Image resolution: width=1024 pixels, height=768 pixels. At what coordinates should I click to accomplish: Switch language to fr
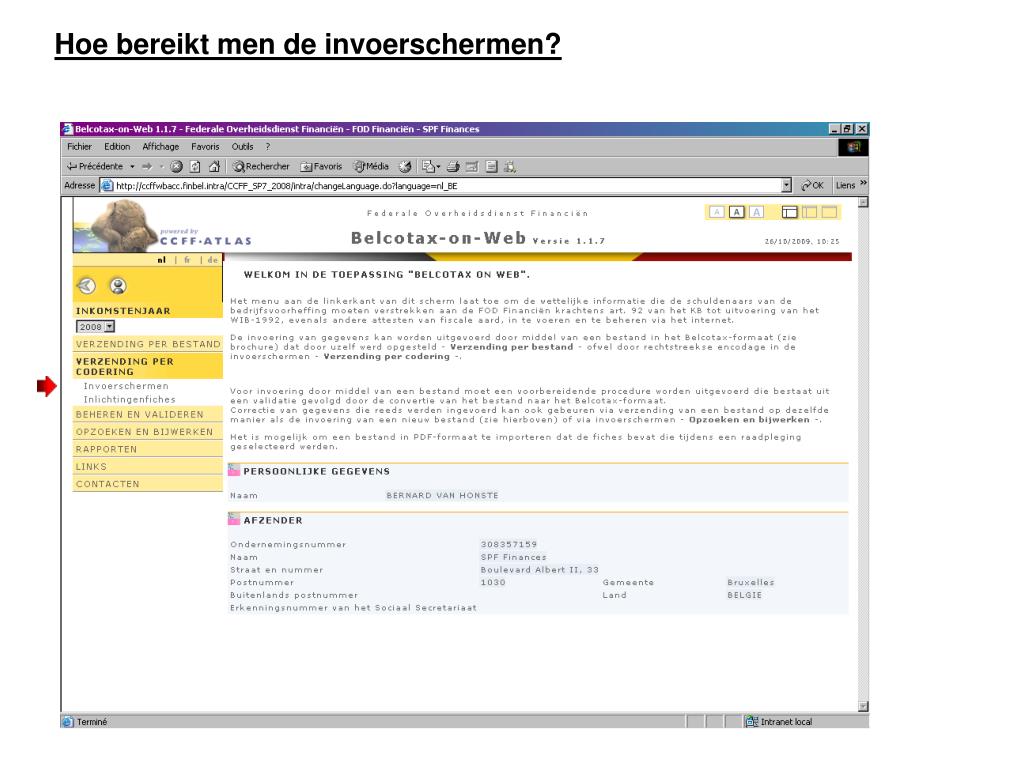[187, 260]
